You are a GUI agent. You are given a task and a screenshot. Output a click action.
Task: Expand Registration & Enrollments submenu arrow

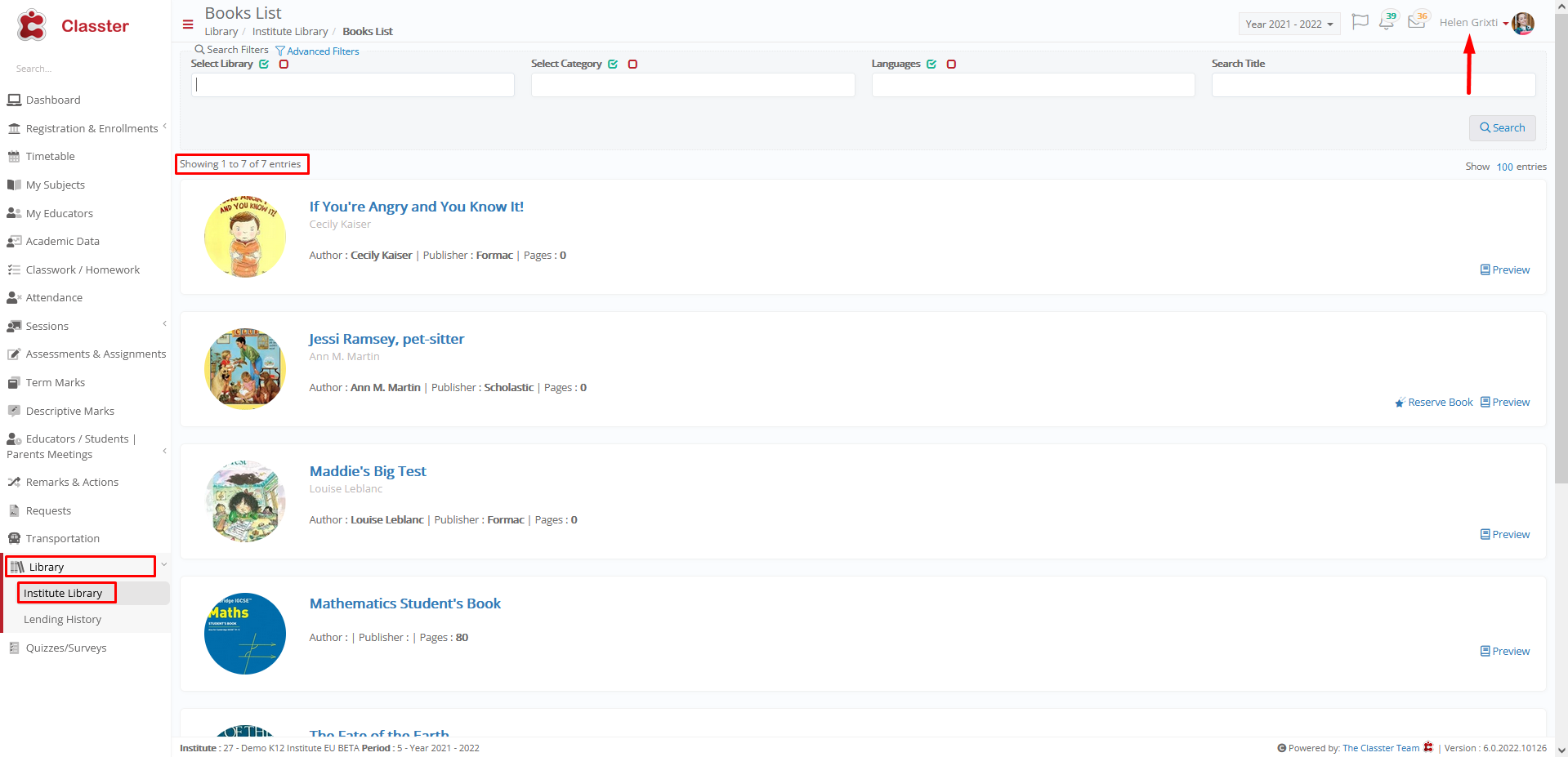point(164,126)
